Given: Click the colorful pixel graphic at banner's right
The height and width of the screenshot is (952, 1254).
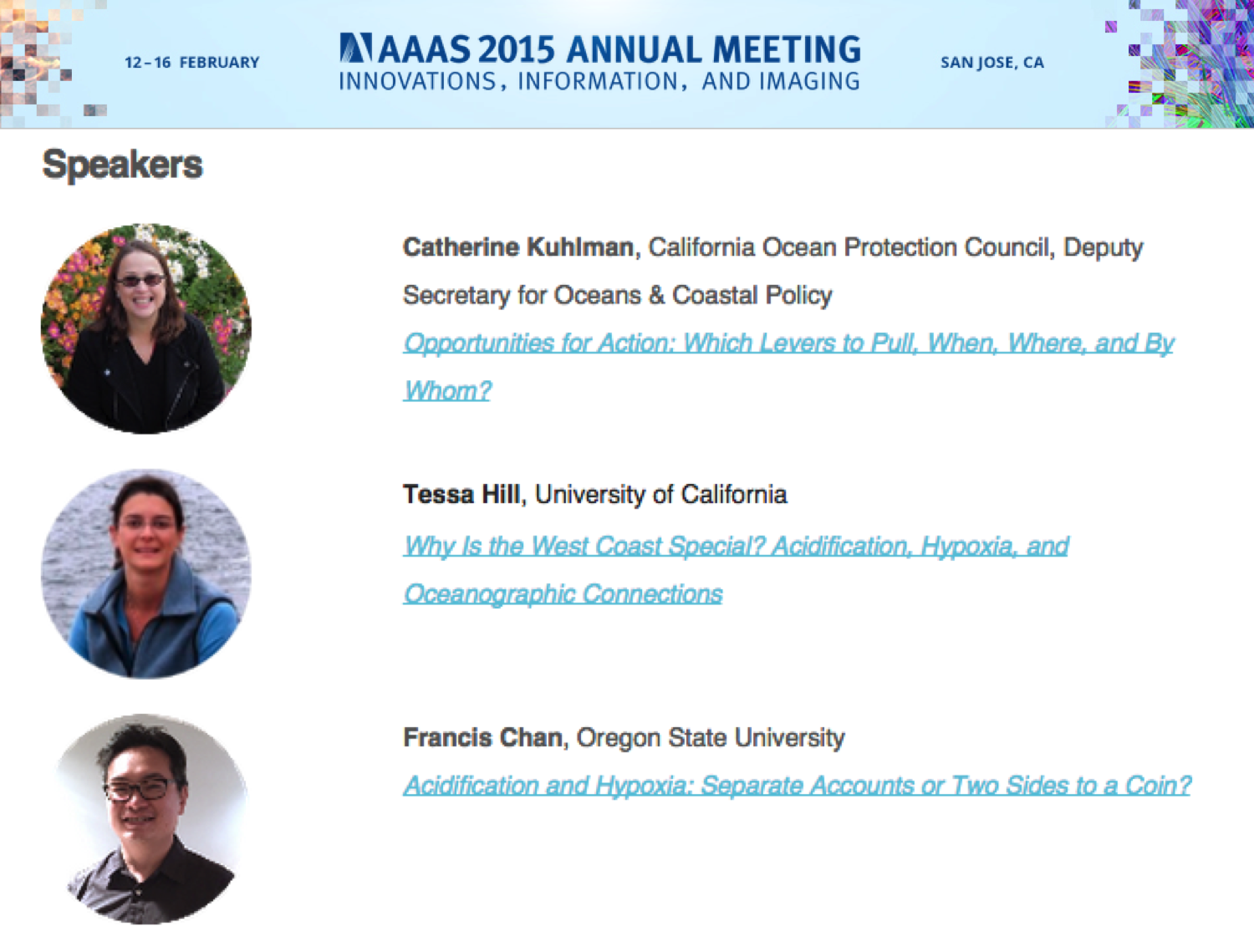Looking at the screenshot, I should 1180,64.
